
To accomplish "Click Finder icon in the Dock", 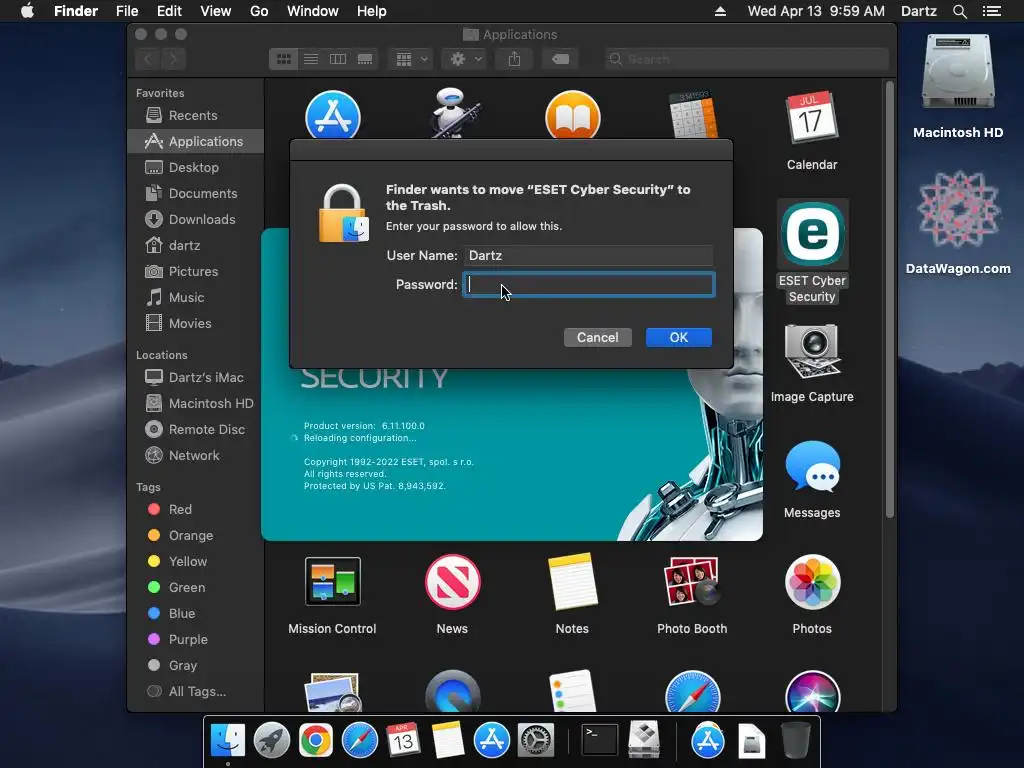I will coord(228,740).
